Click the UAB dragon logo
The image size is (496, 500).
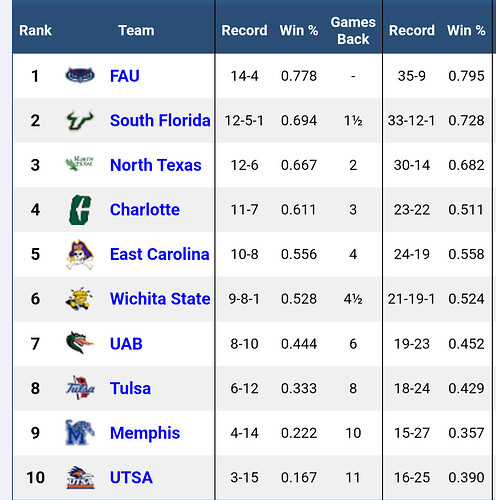click(x=80, y=343)
